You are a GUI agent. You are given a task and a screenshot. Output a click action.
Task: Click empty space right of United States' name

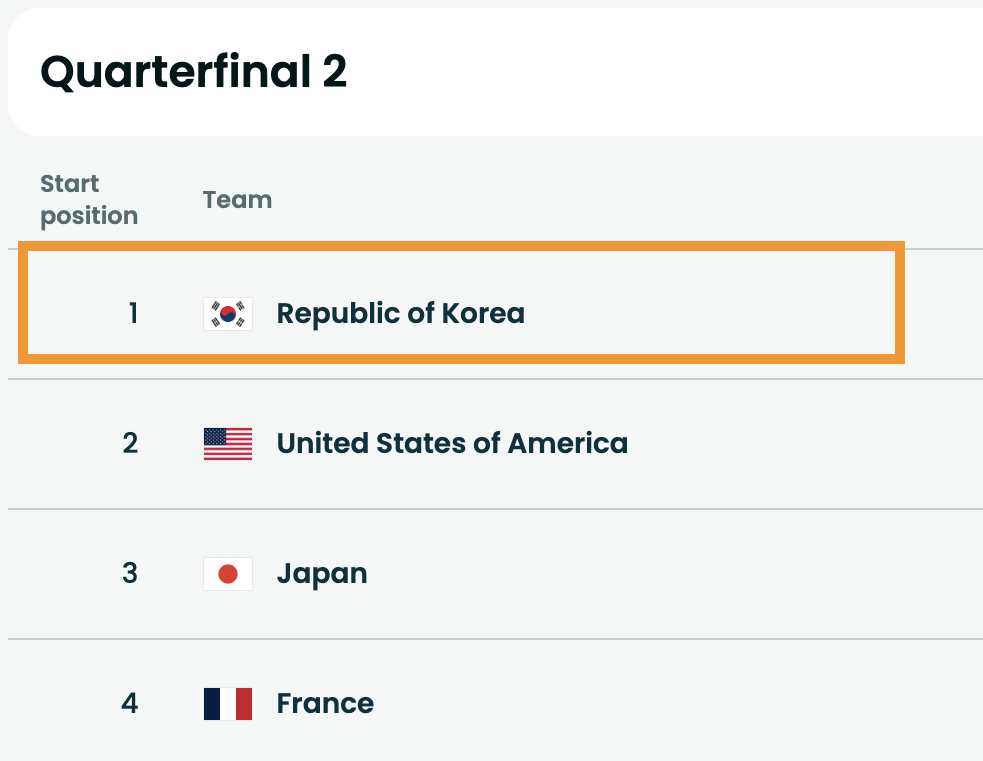(x=800, y=444)
